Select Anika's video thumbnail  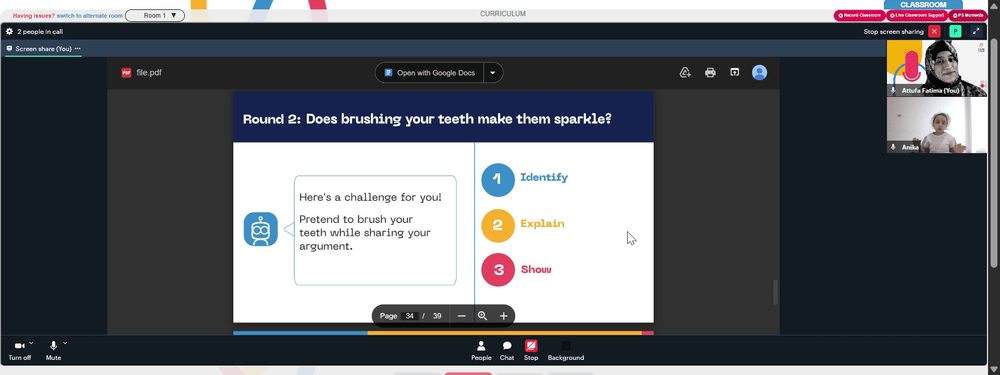tap(937, 125)
